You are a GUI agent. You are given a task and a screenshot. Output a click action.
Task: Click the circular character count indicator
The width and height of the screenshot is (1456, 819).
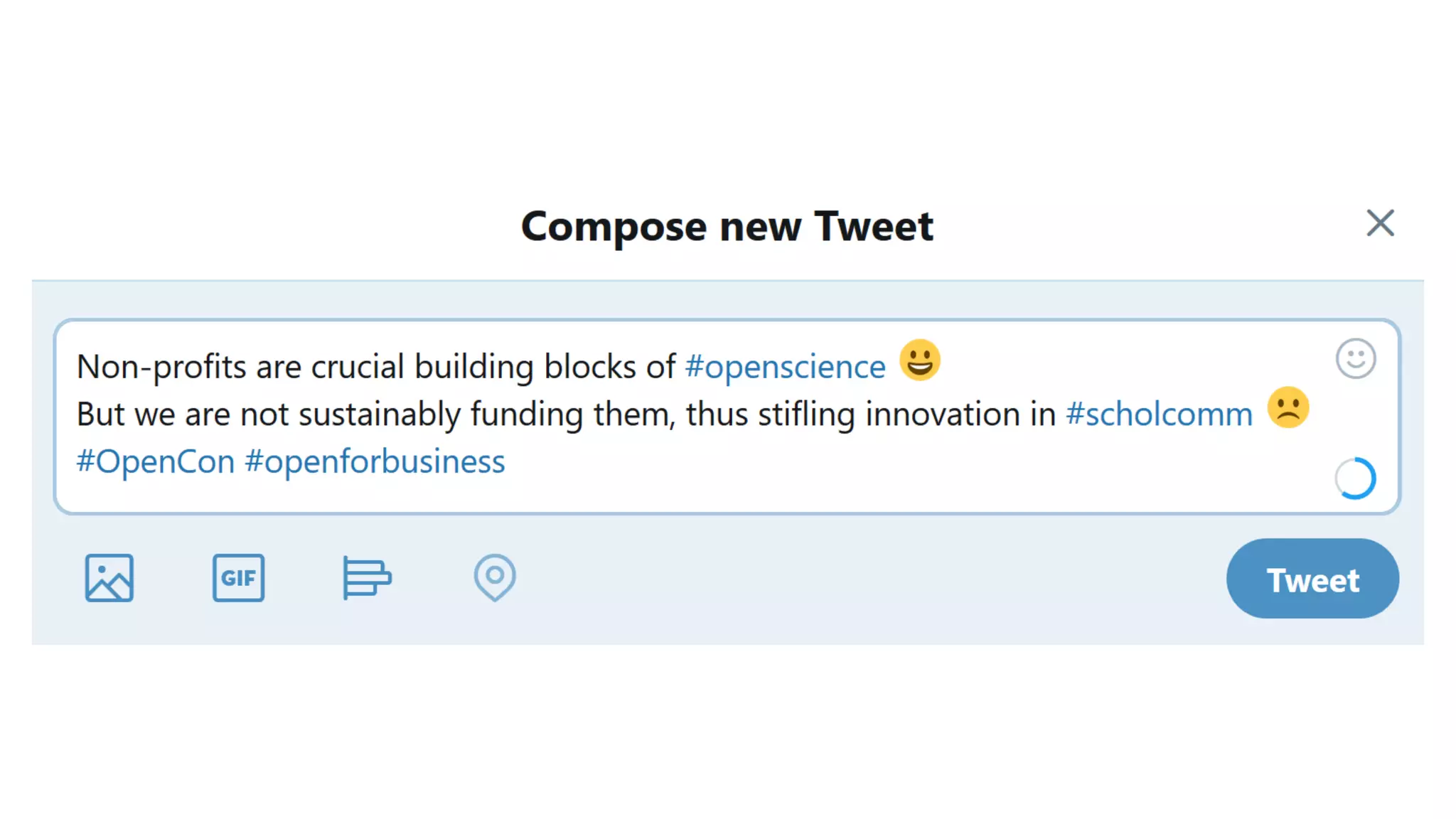point(1355,478)
